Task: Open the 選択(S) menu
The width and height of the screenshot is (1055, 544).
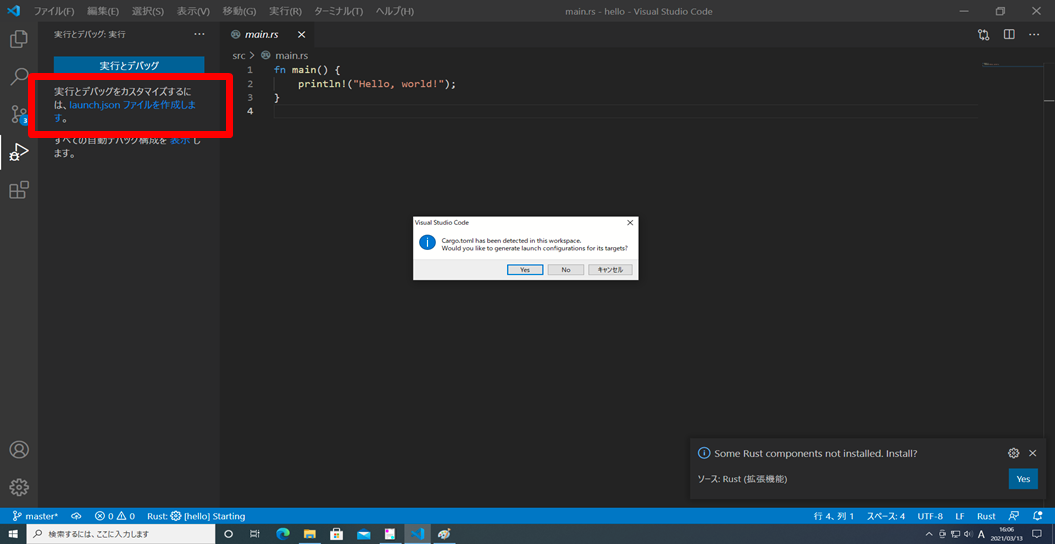Action: coord(147,11)
